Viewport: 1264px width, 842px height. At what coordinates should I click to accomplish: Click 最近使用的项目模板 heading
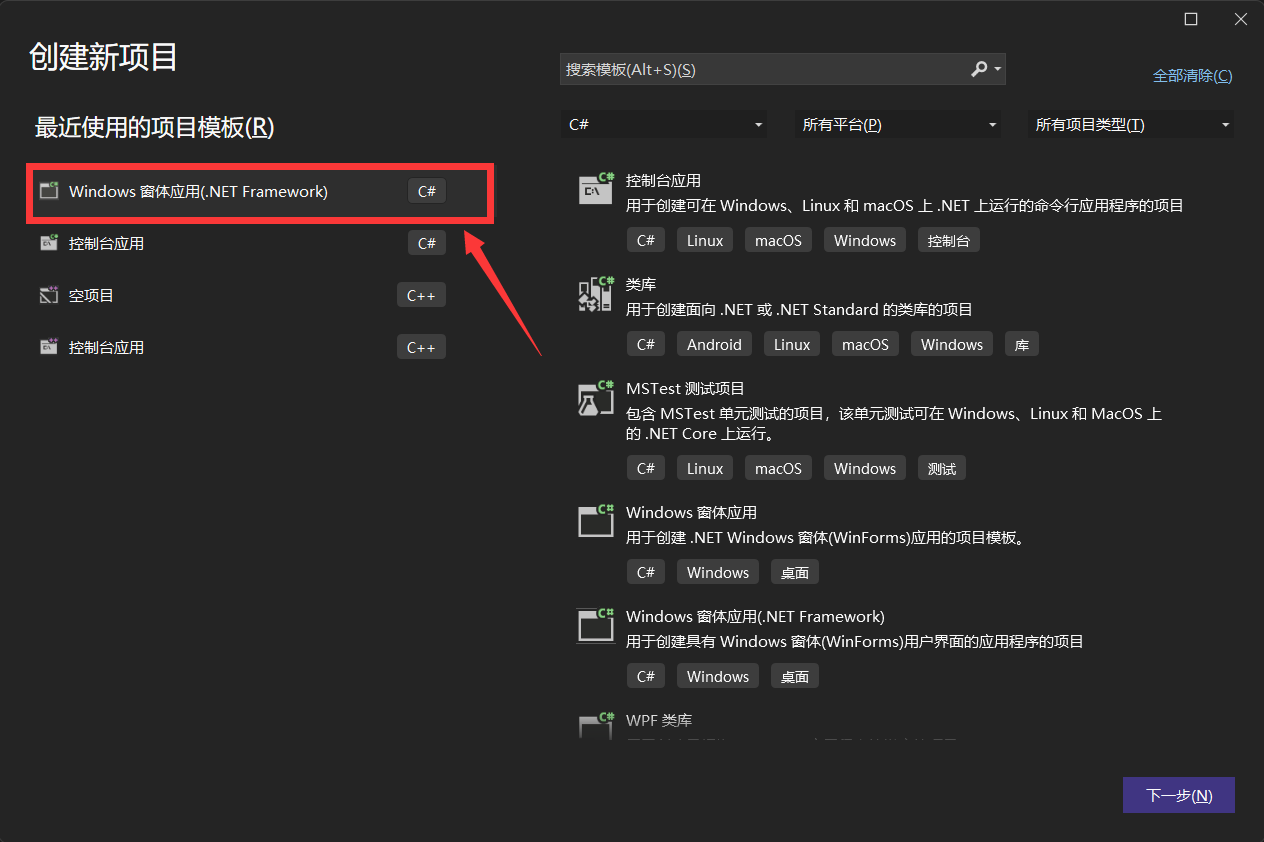click(154, 127)
